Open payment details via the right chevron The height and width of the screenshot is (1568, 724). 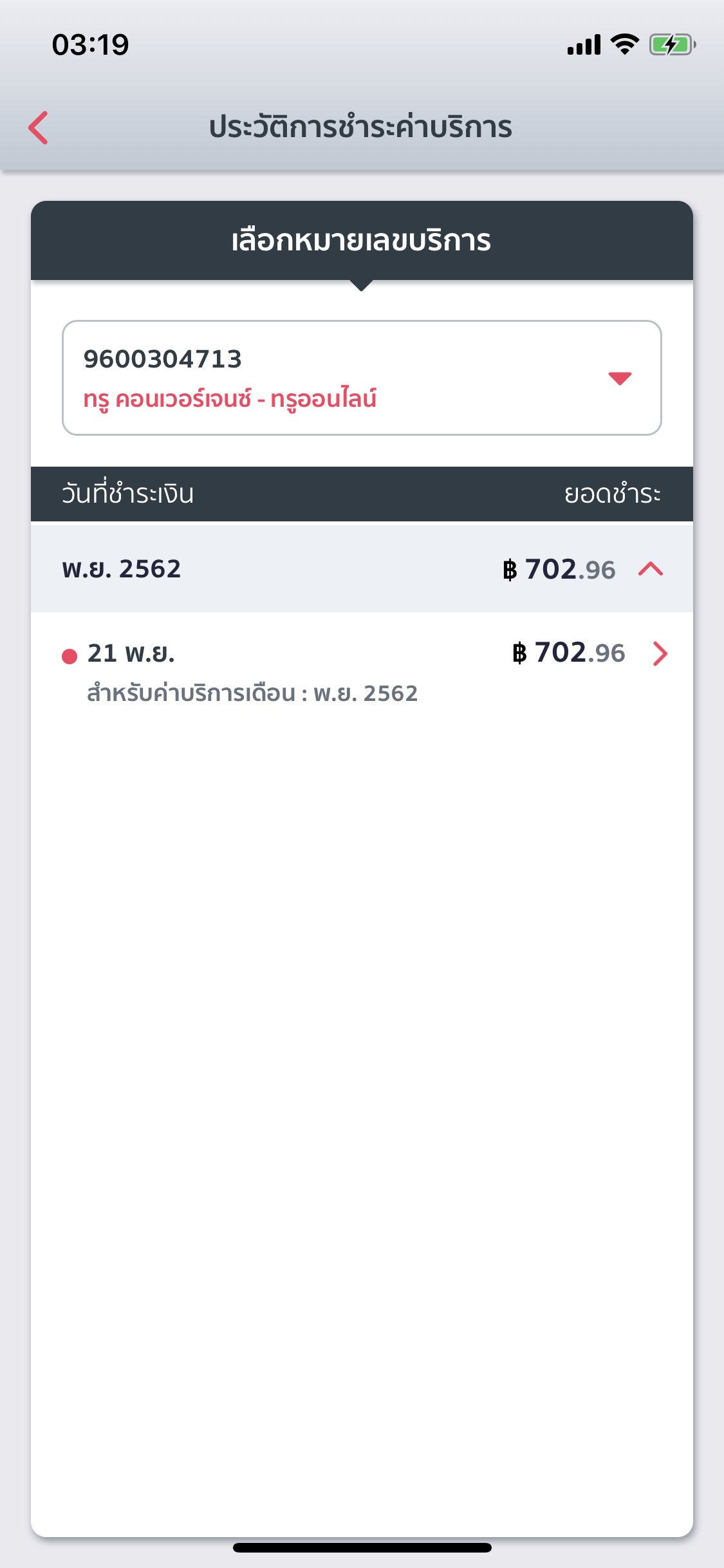660,654
